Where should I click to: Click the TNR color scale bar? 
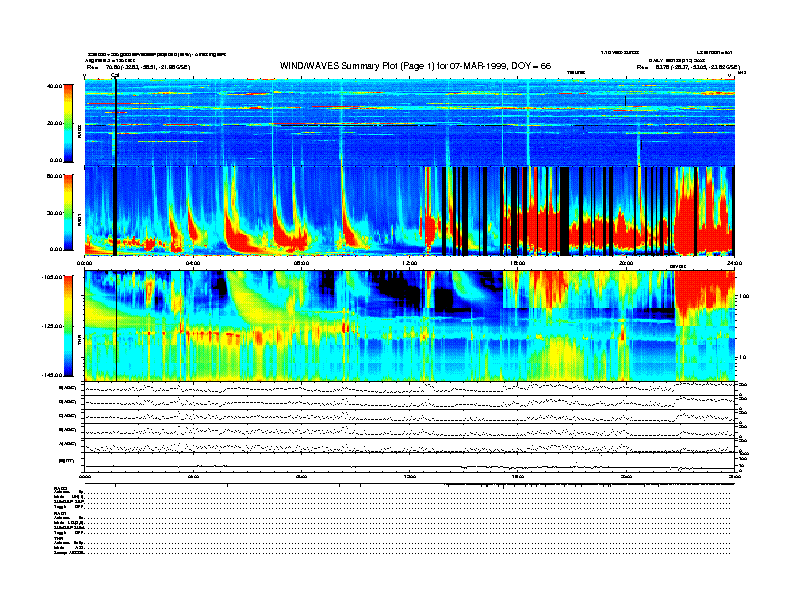pyautogui.click(x=68, y=326)
